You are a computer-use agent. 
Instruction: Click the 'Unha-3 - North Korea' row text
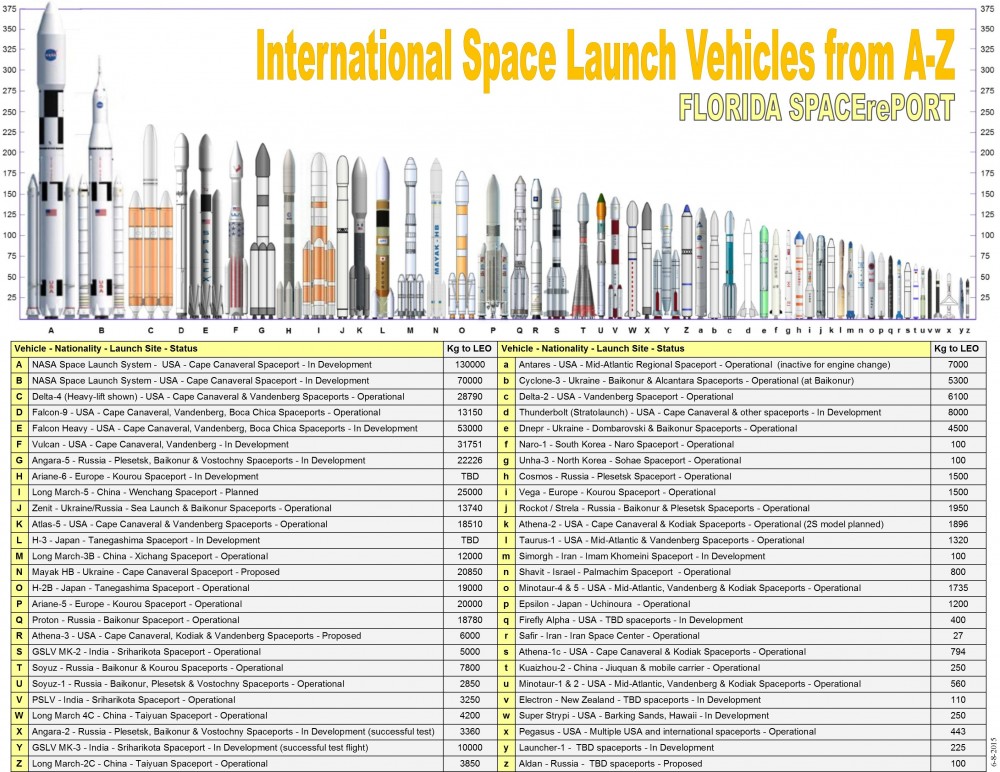[x=630, y=460]
